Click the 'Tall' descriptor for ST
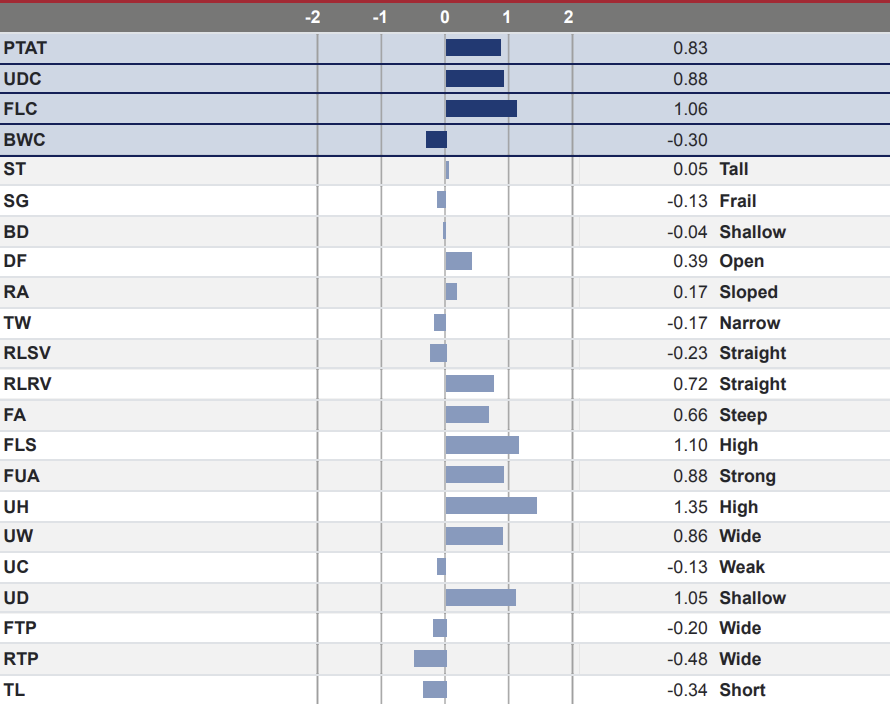 coord(734,170)
